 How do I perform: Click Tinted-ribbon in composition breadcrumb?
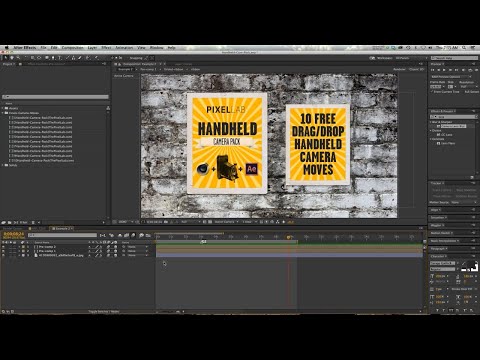point(173,69)
